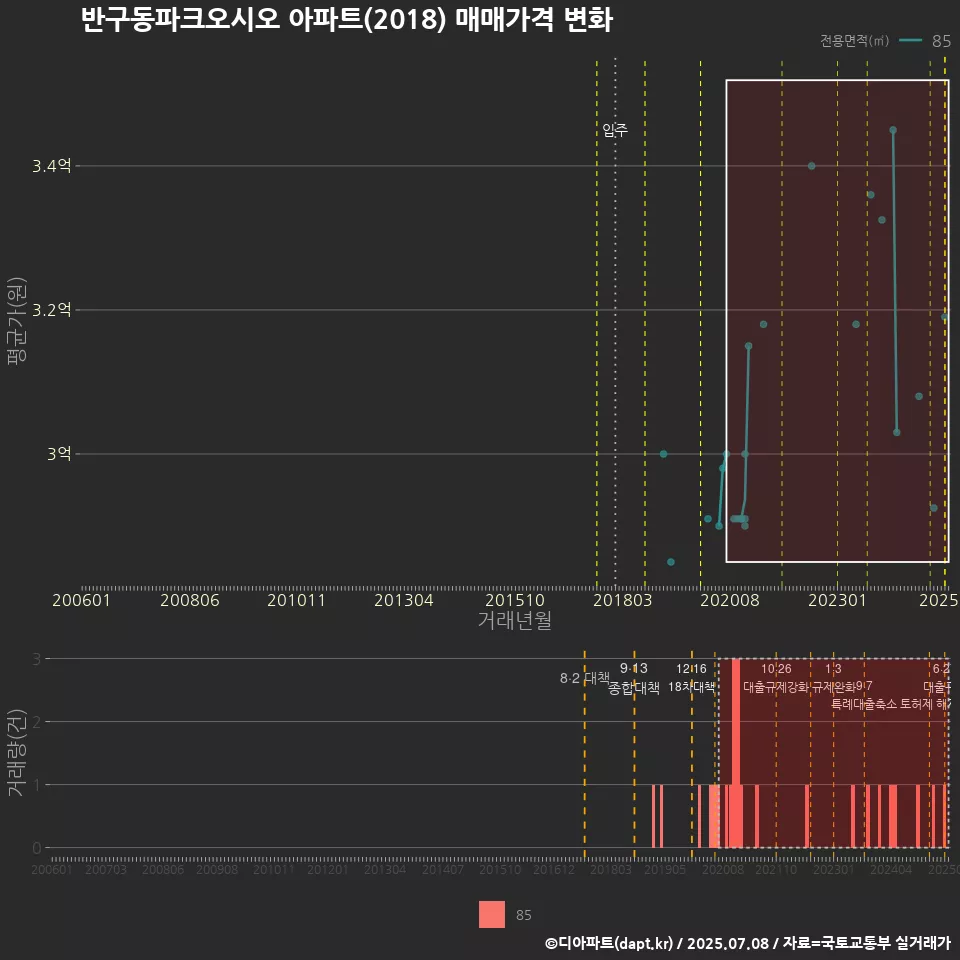
Task: Click the red 85 swatch in bottom legend
Action: (x=492, y=914)
